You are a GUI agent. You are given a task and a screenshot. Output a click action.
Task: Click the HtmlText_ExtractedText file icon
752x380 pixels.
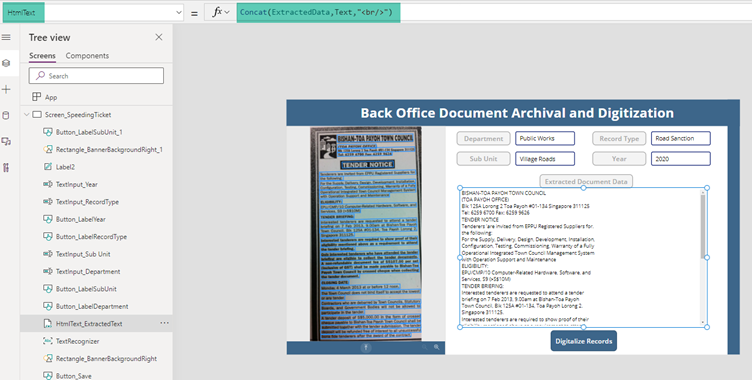(x=47, y=324)
